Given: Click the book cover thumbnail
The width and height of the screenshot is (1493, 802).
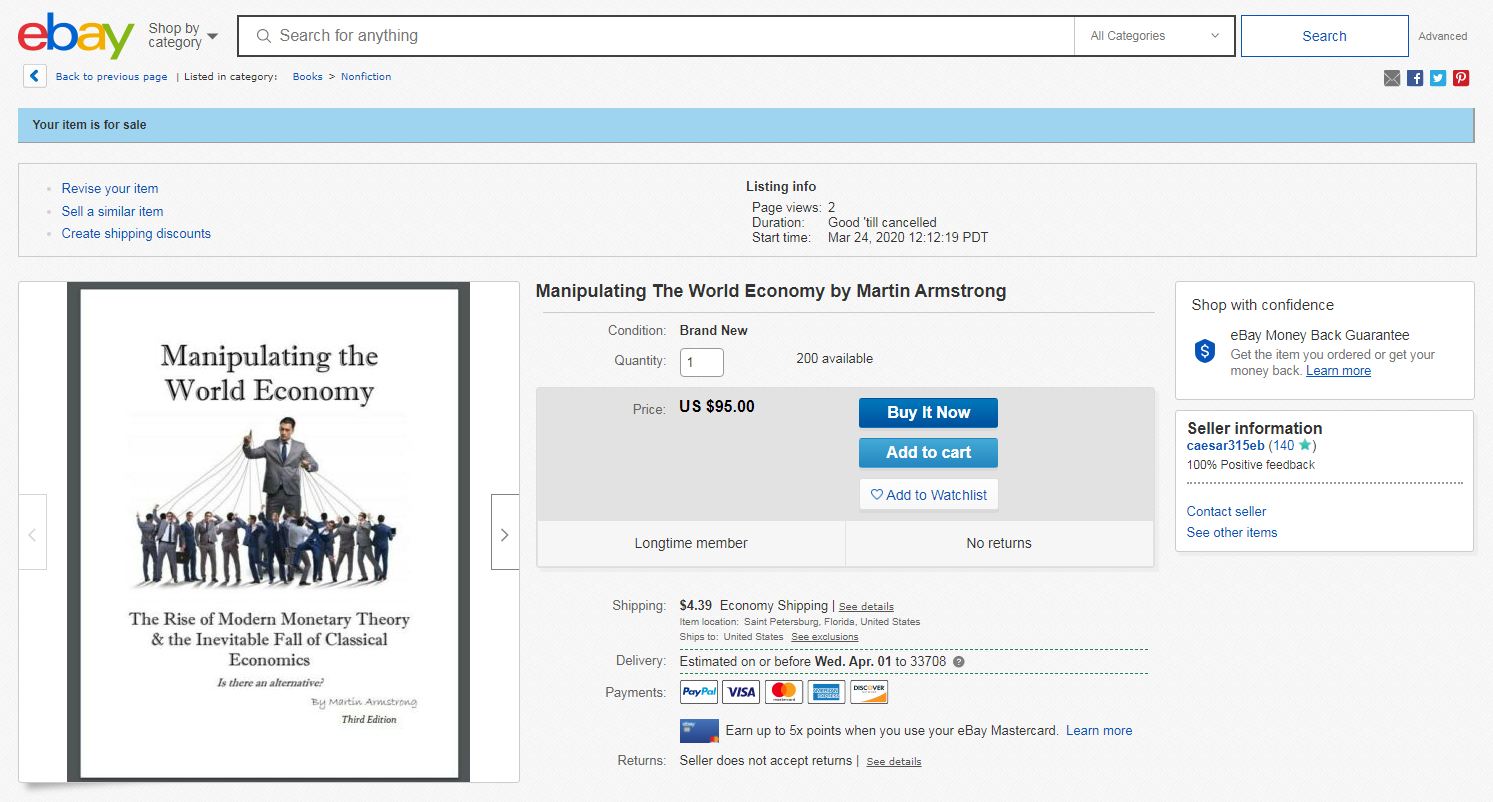Looking at the screenshot, I should point(269,532).
